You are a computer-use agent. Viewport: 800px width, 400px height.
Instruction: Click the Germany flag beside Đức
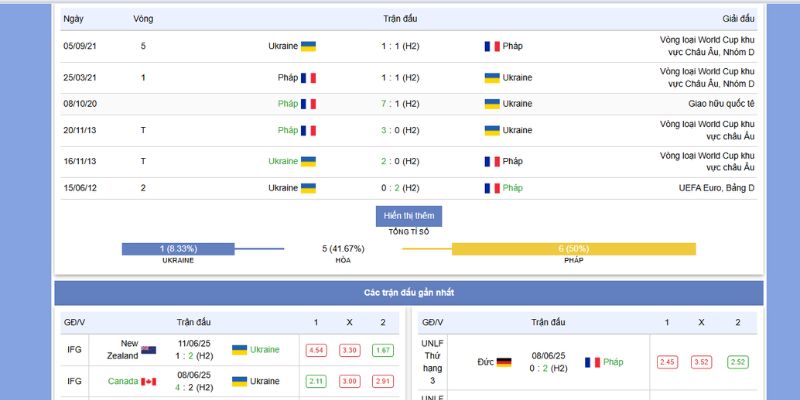[504, 362]
